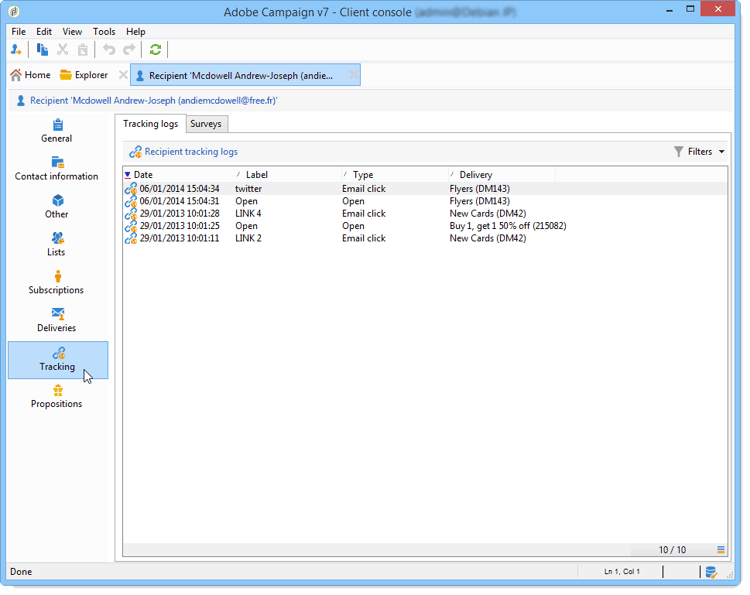Click the 'LINK 4' label cell
Image resolution: width=750 pixels, height=595 pixels.
click(248, 213)
